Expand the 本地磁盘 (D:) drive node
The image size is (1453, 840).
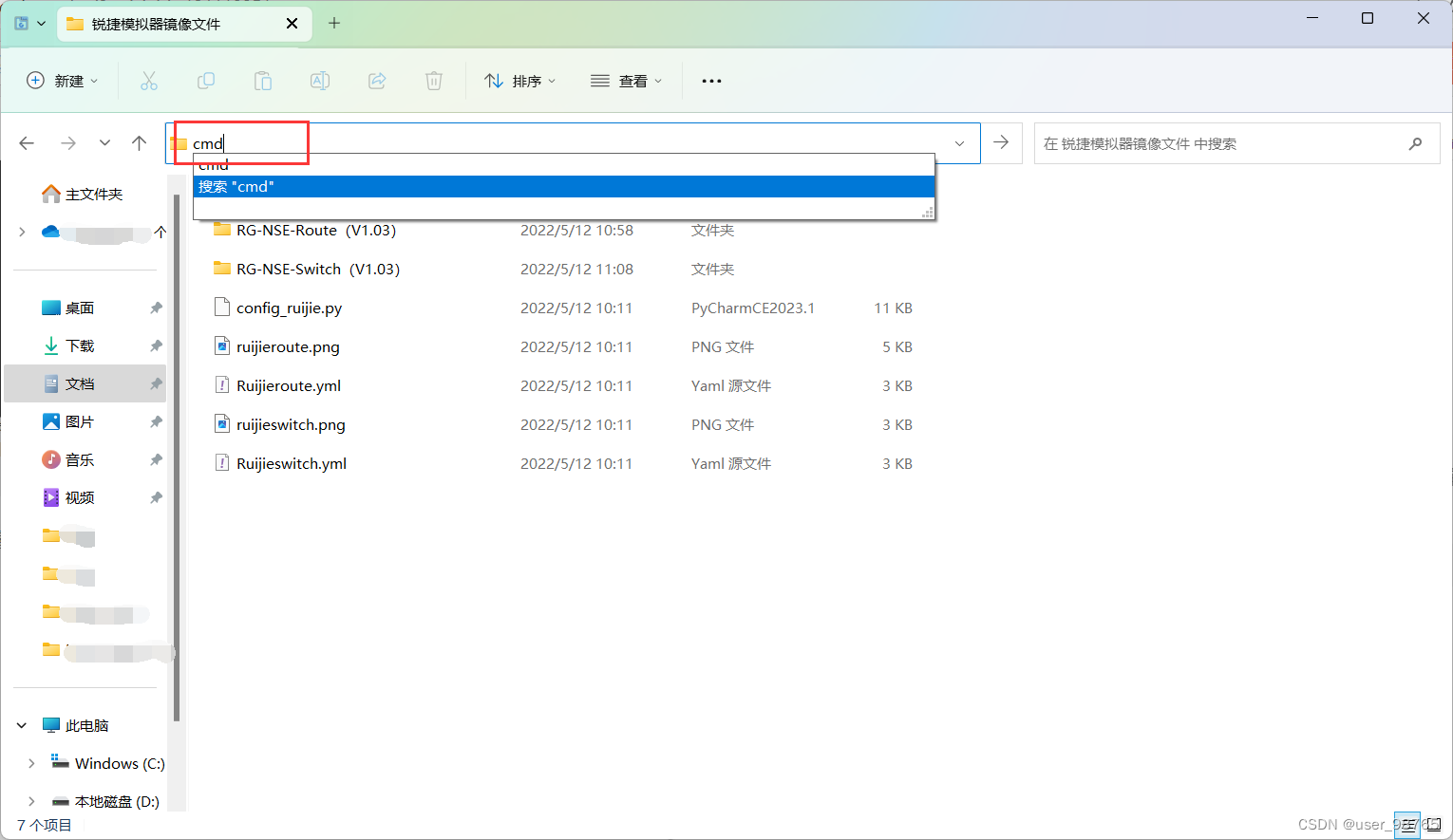31,801
